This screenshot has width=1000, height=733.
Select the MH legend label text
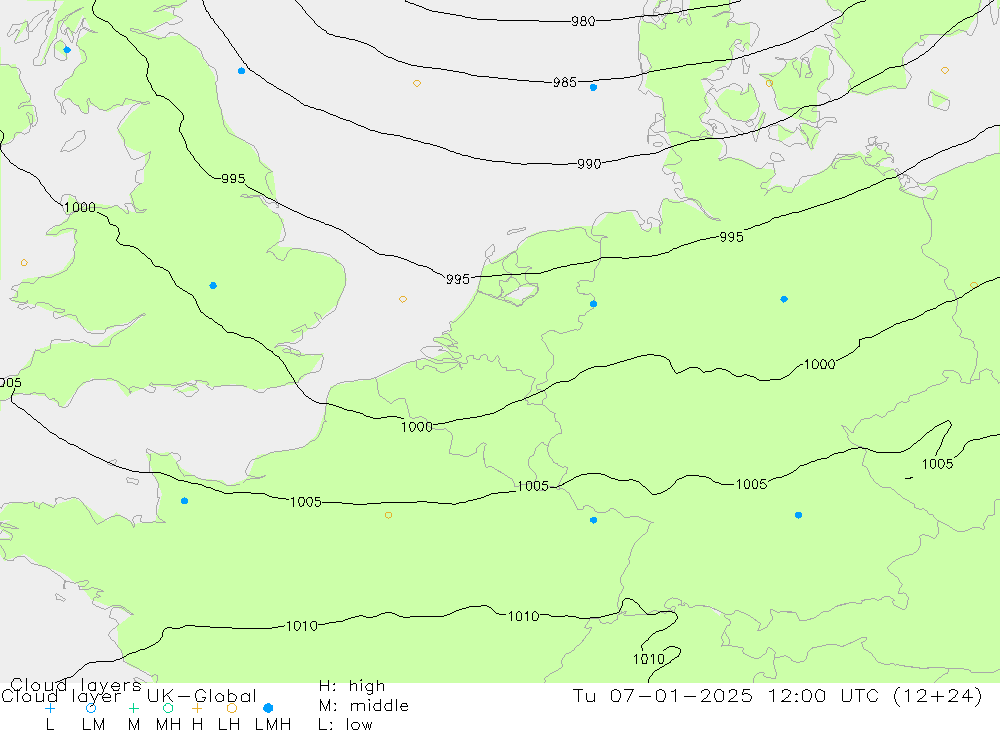point(168,725)
